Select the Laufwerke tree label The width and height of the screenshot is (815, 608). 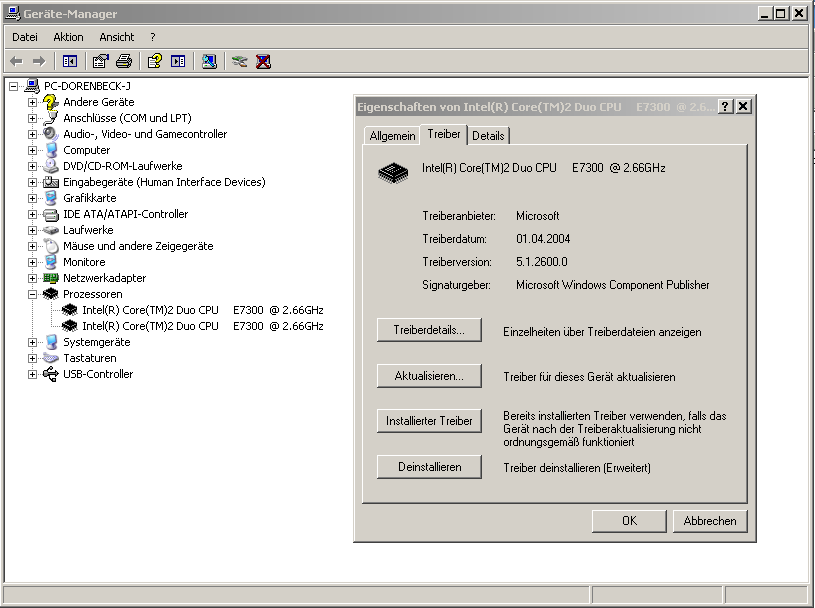88,230
